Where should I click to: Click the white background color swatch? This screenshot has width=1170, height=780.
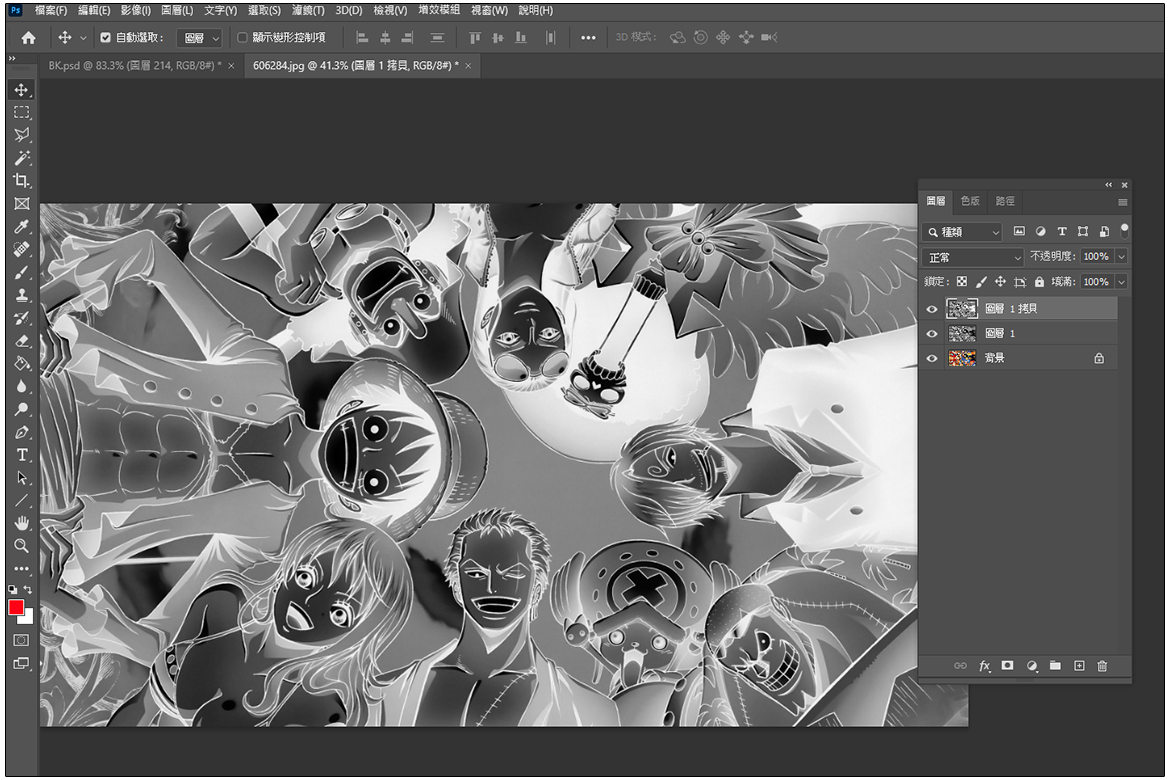coord(28,618)
